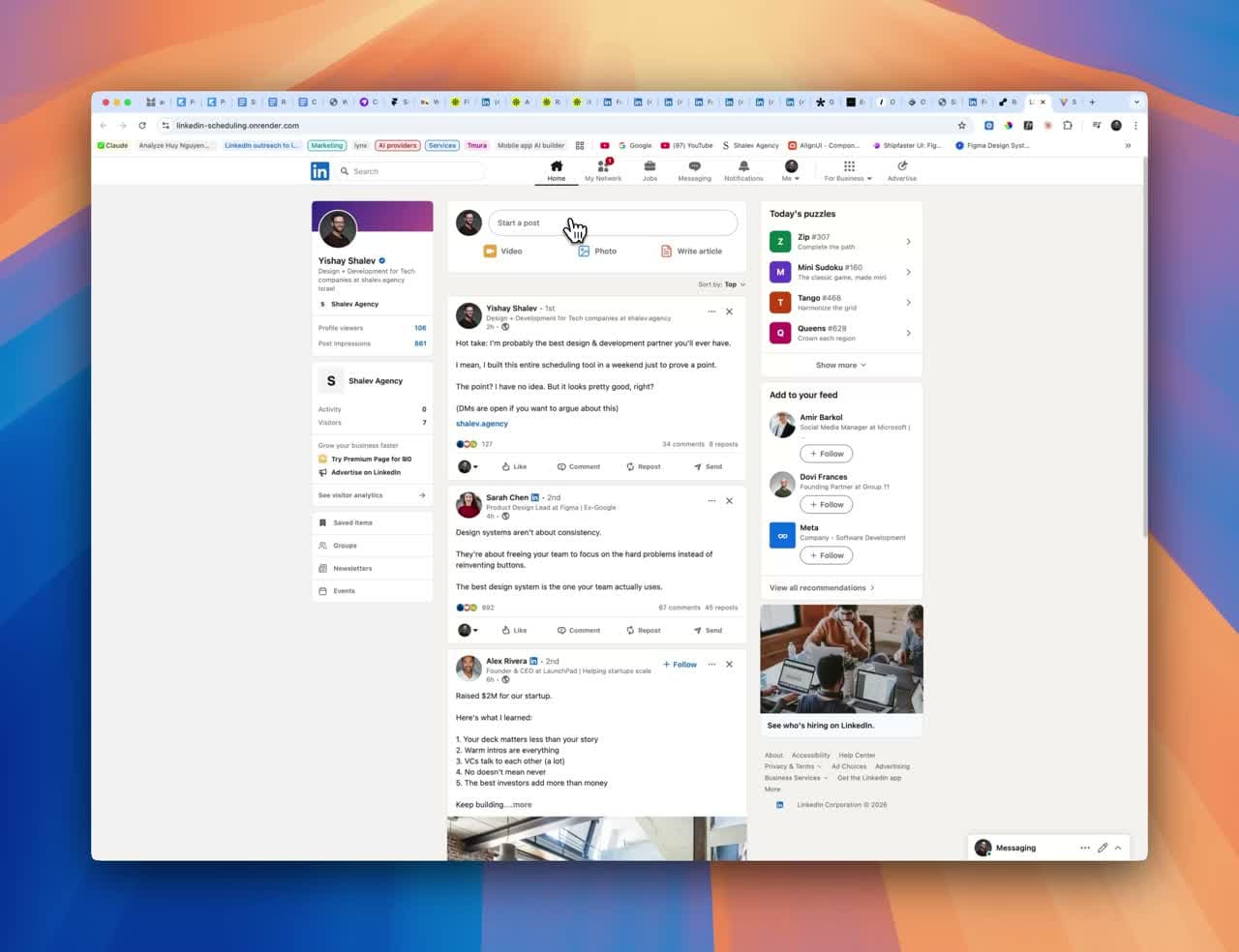Open Newsletters in sidebar

pyautogui.click(x=372, y=568)
